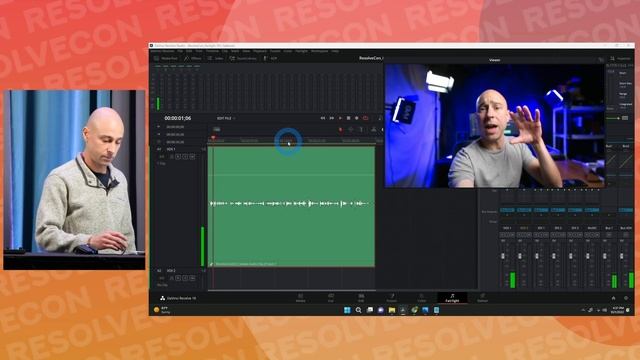Open Windows taskbar Search
640x360 pixels.
pos(358,310)
